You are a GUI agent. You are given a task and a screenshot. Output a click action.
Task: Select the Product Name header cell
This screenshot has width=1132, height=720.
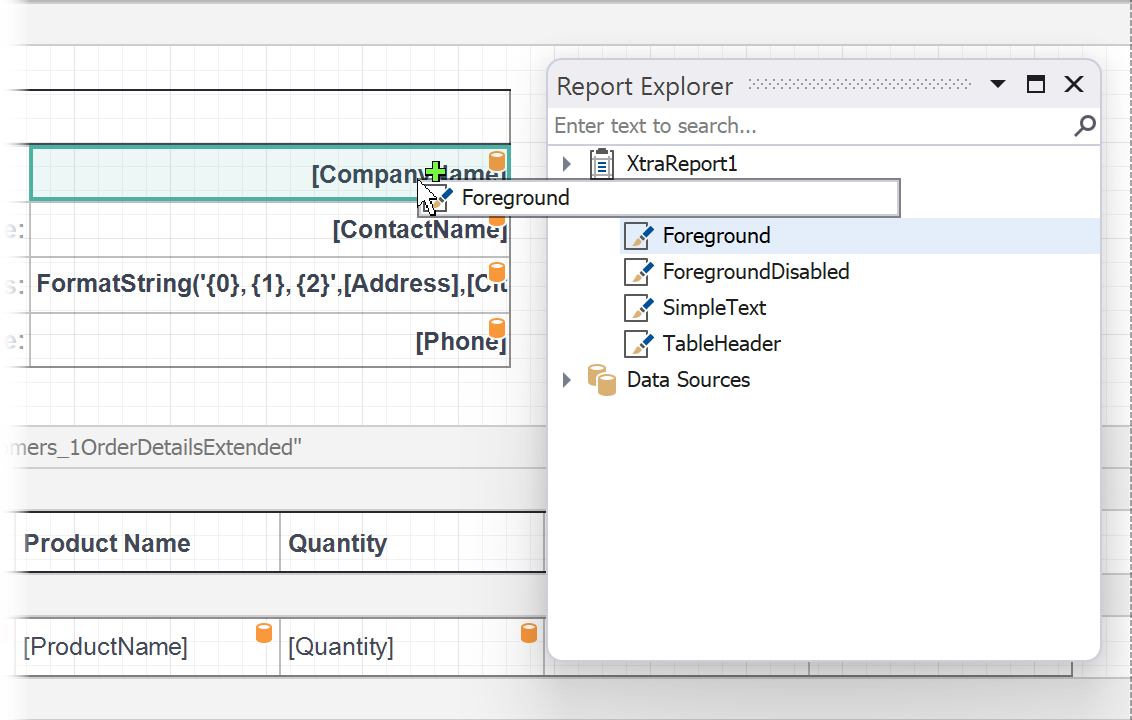[x=147, y=544]
